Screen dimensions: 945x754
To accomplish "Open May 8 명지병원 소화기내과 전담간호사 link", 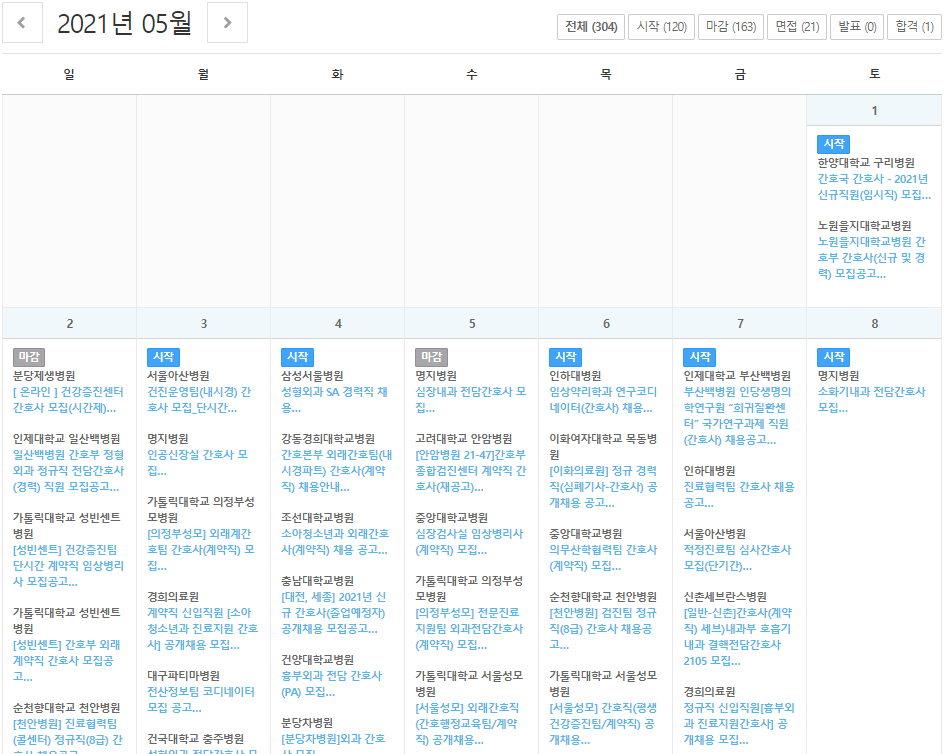I will pyautogui.click(x=871, y=400).
